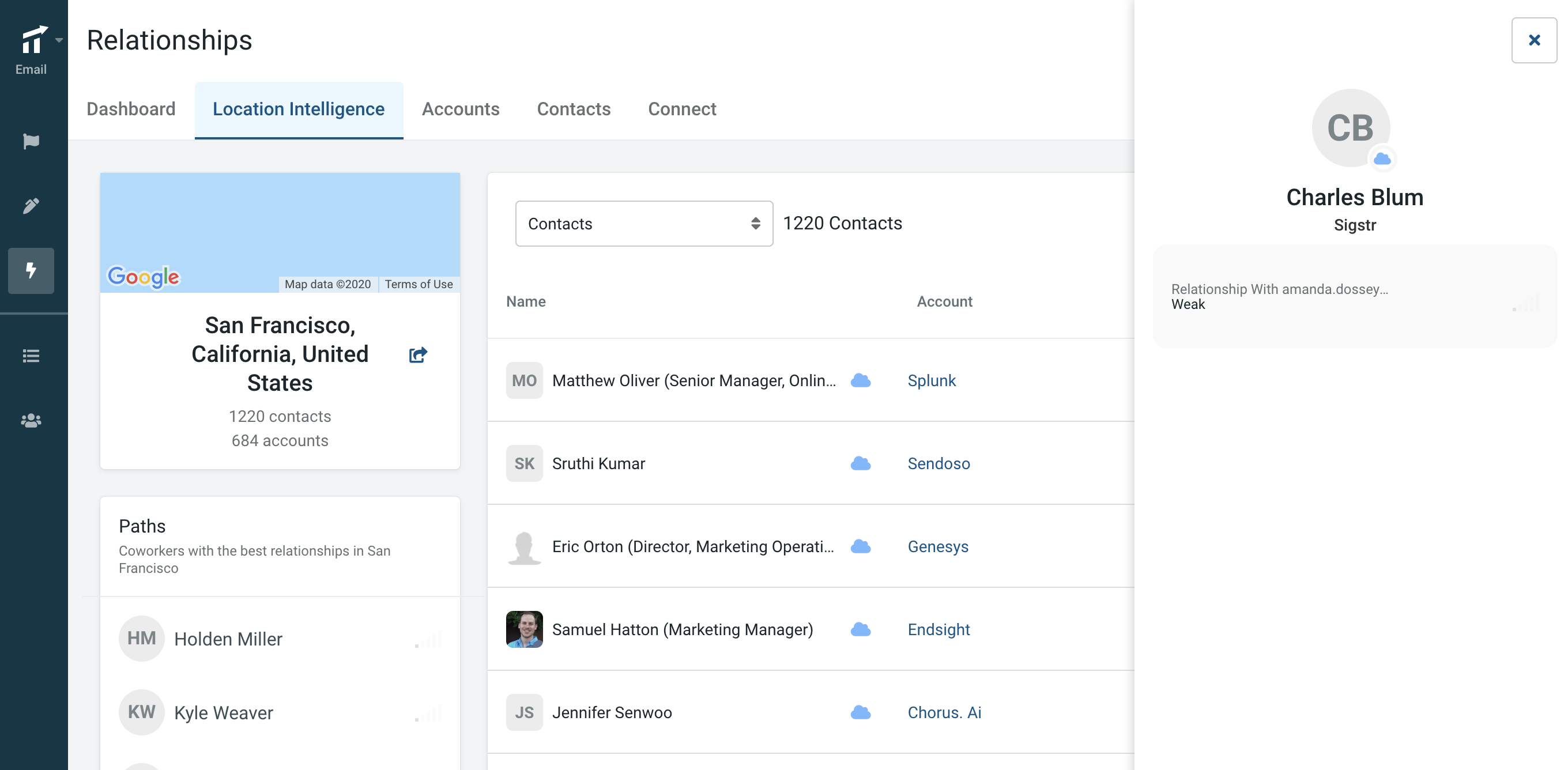
Task: Click signal strength bars beside Kyle Weaver
Action: point(428,713)
